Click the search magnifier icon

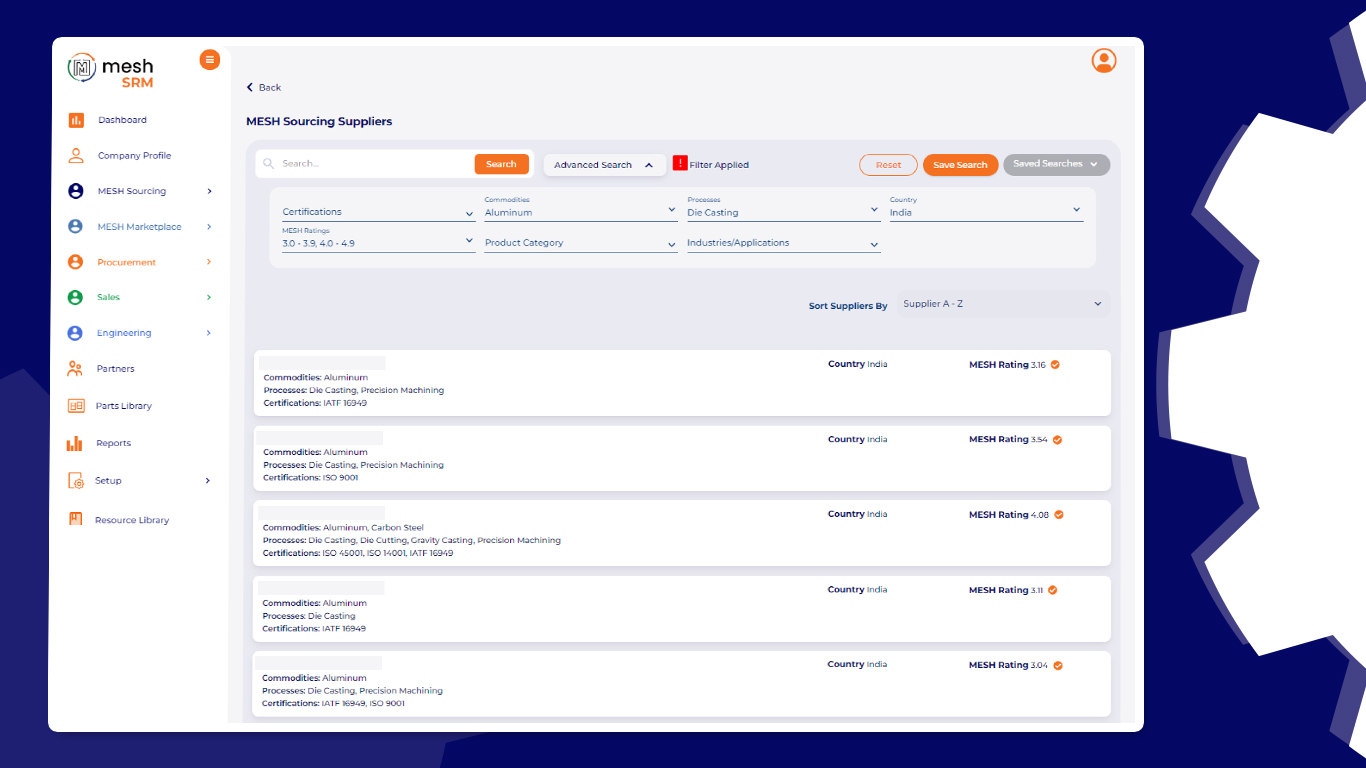tap(268, 164)
